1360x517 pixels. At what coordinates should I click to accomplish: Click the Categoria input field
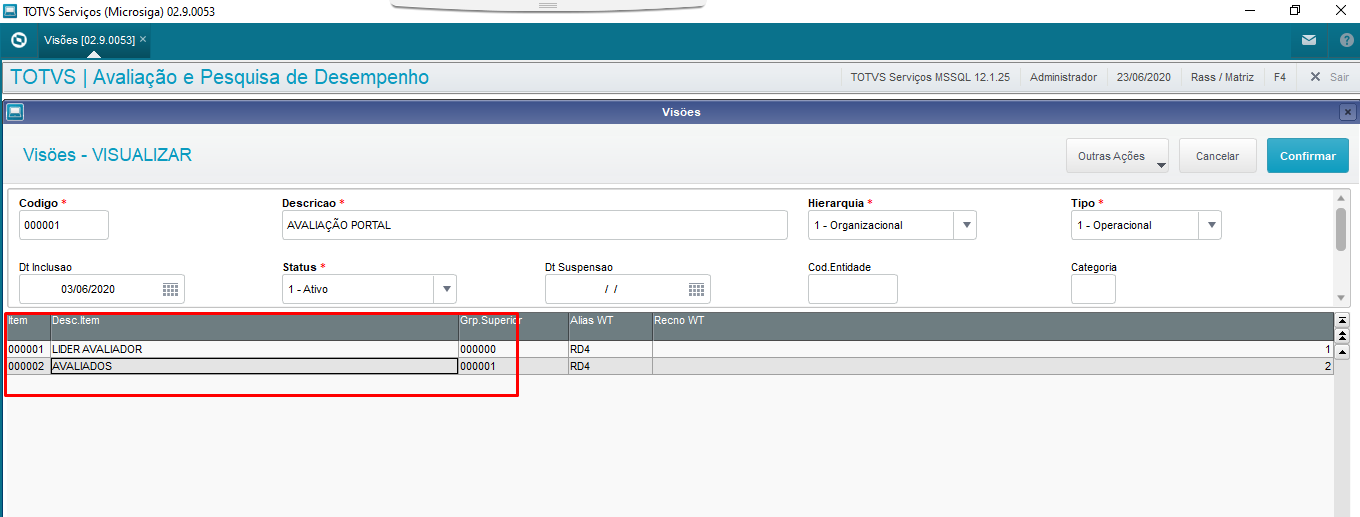1093,289
